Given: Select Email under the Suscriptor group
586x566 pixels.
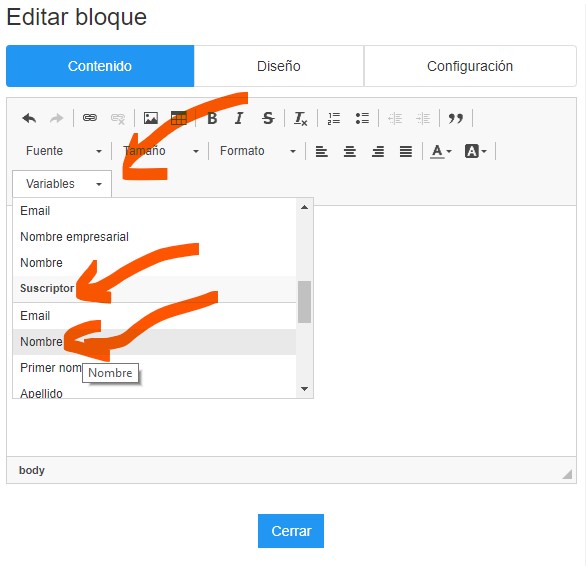Looking at the screenshot, I should (x=154, y=316).
